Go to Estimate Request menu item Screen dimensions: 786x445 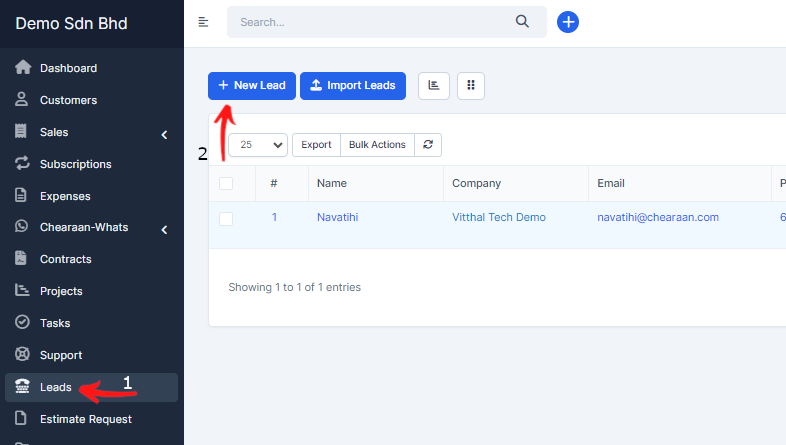(x=85, y=419)
